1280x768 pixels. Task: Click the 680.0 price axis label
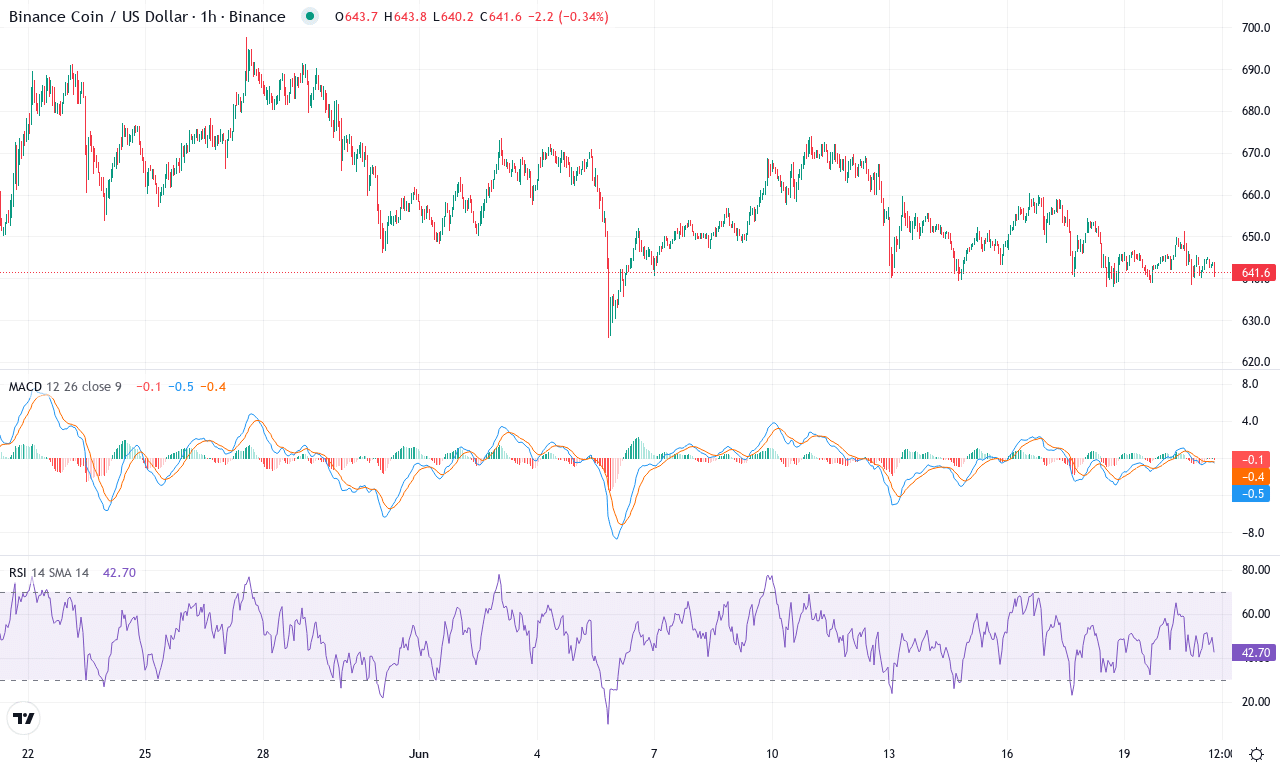click(1256, 111)
